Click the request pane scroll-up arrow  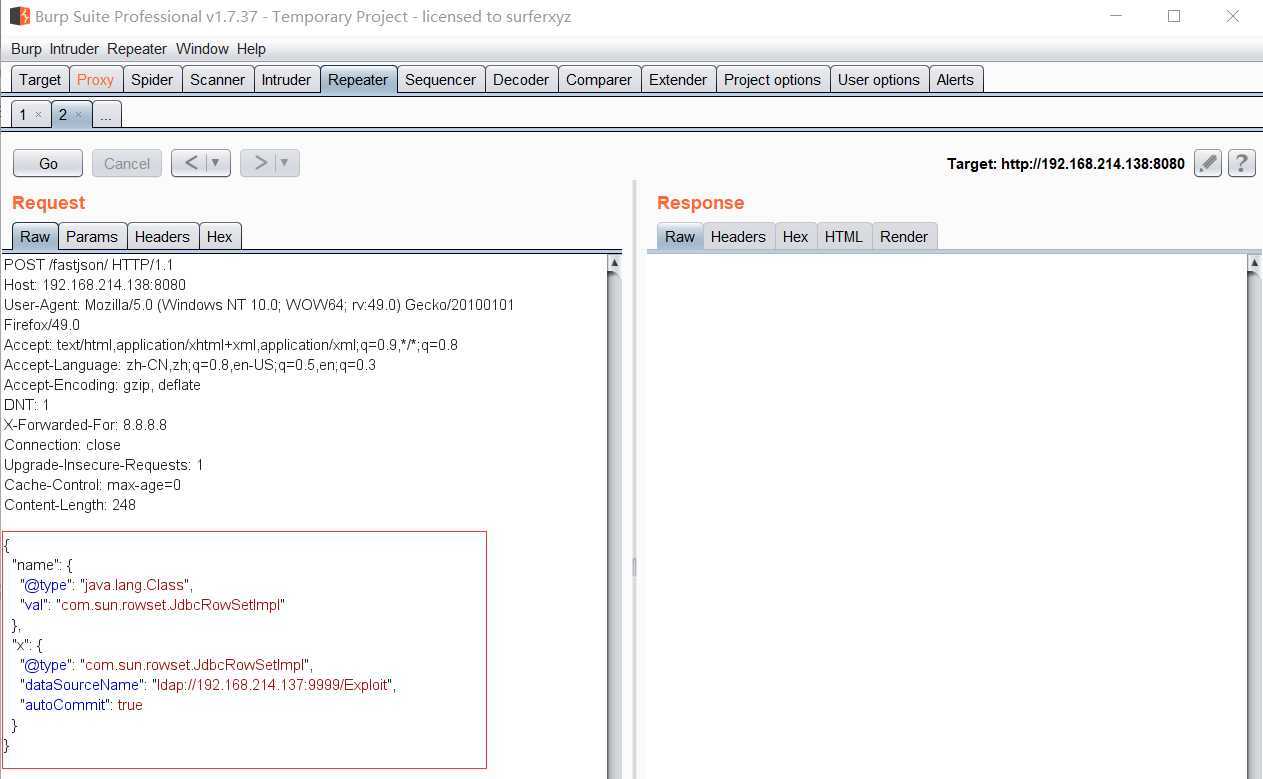[614, 263]
